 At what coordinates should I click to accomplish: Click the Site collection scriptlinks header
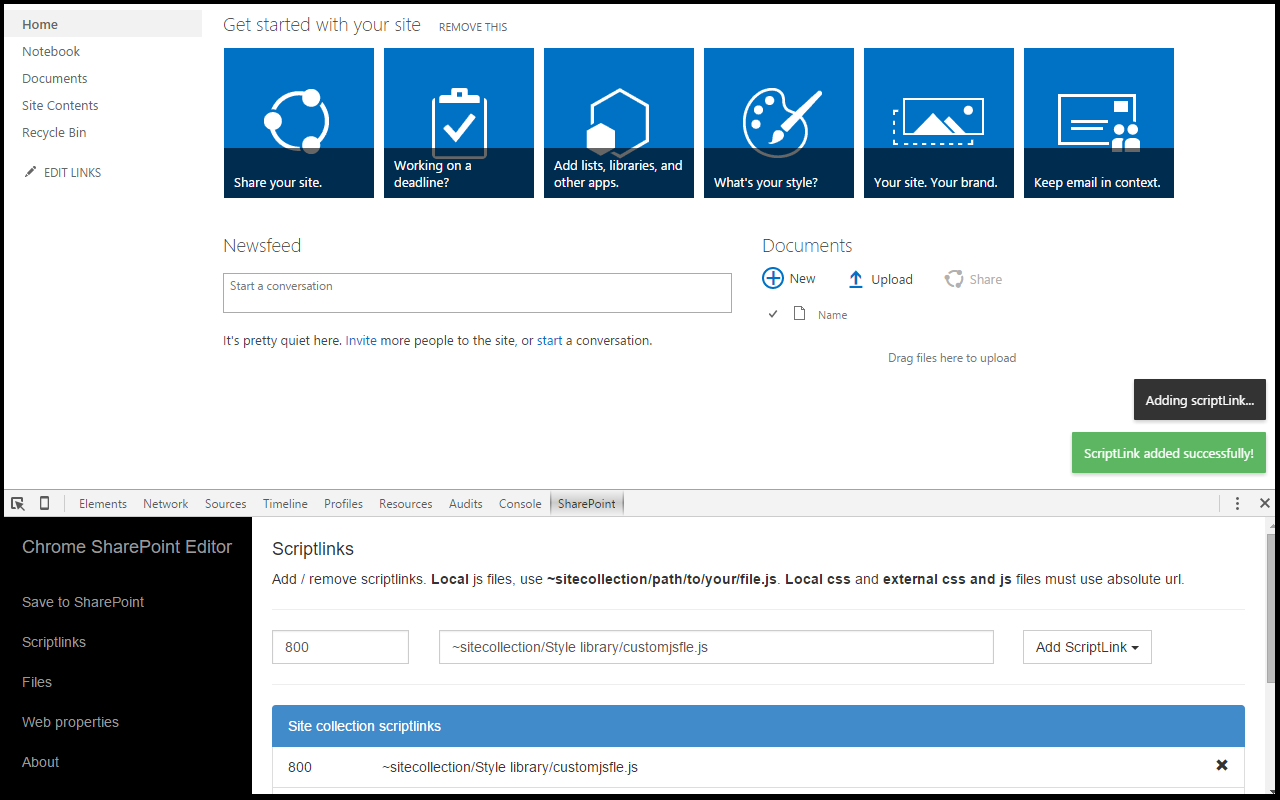[758, 726]
